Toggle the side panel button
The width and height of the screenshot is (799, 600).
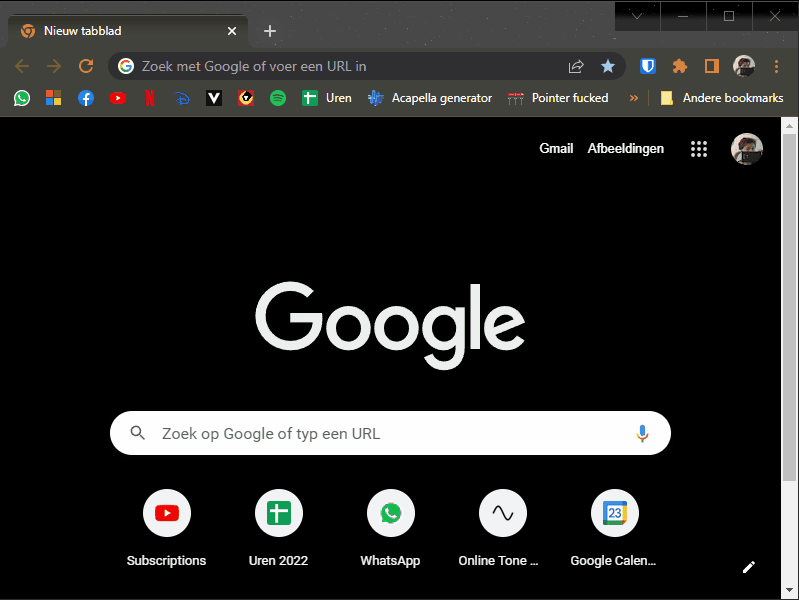point(712,66)
